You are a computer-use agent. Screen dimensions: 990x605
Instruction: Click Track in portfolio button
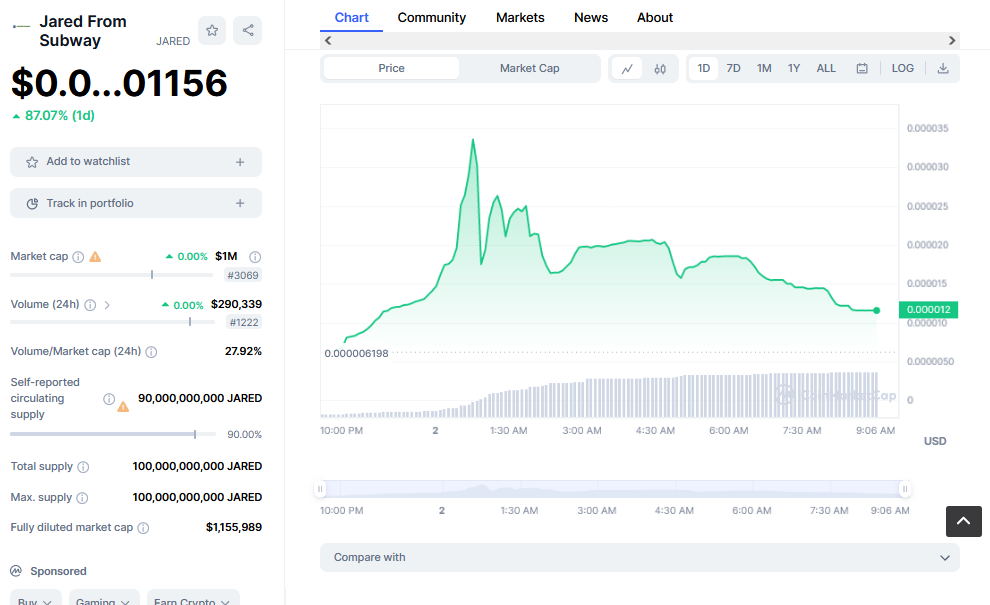click(x=136, y=203)
